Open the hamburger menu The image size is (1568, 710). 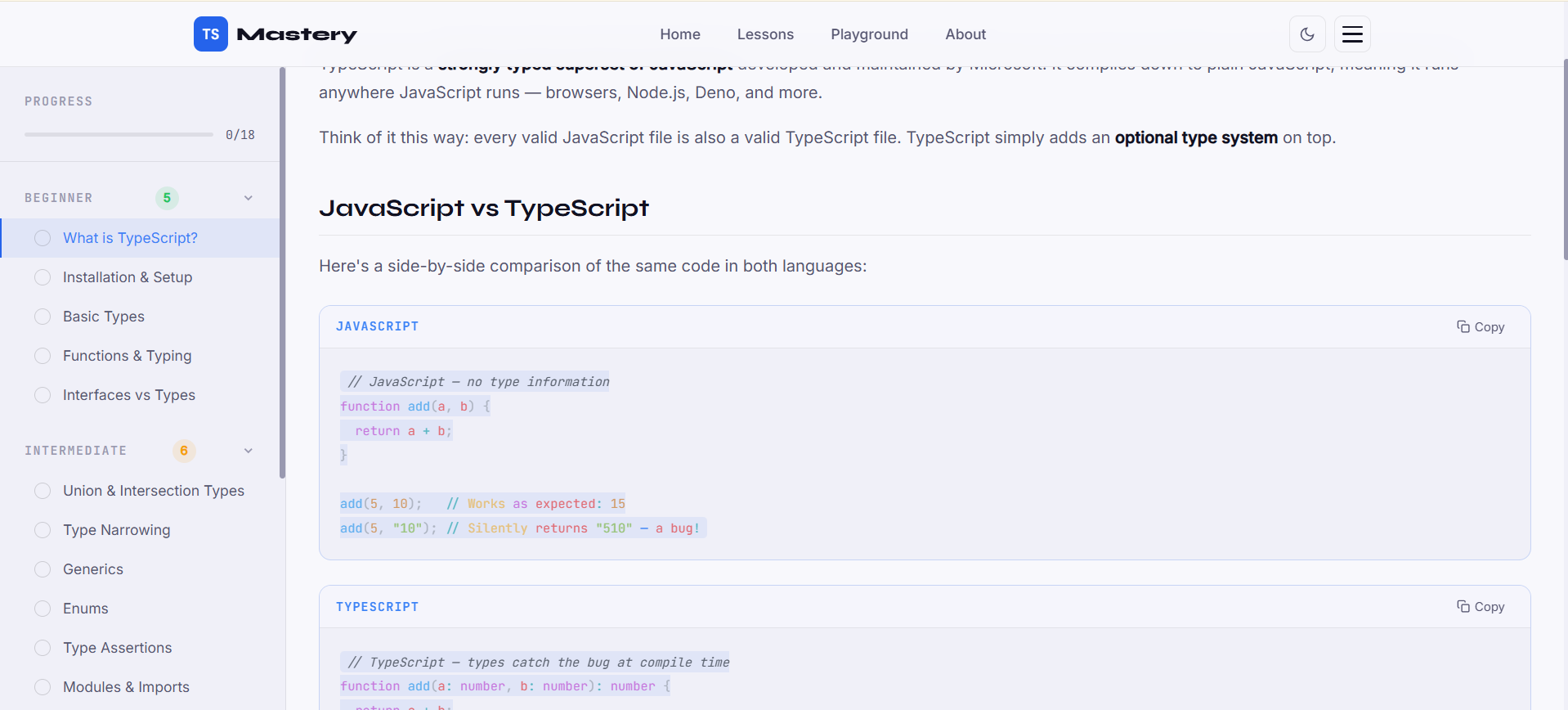point(1352,34)
